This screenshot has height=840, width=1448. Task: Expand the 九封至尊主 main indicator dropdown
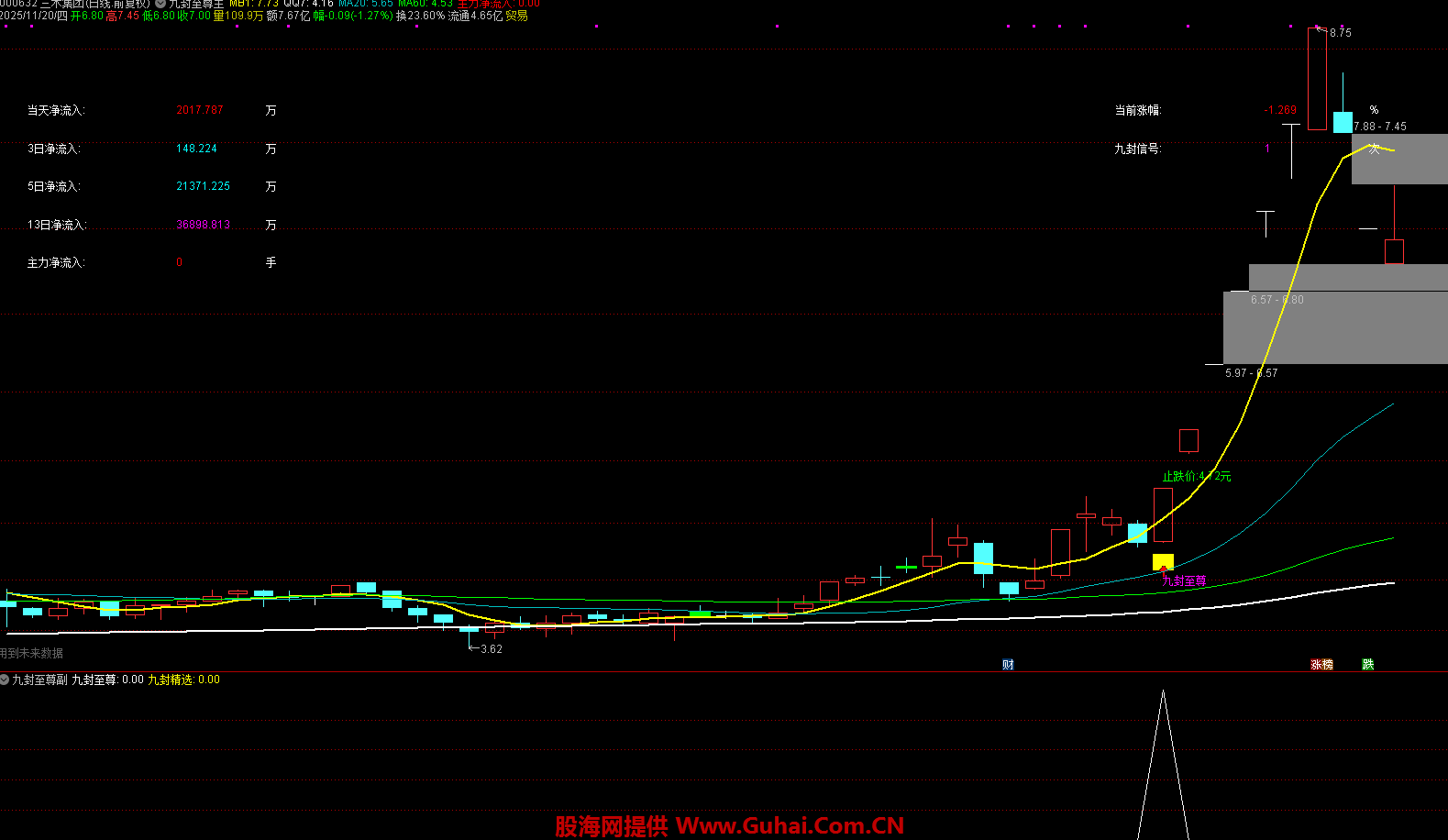point(160,4)
